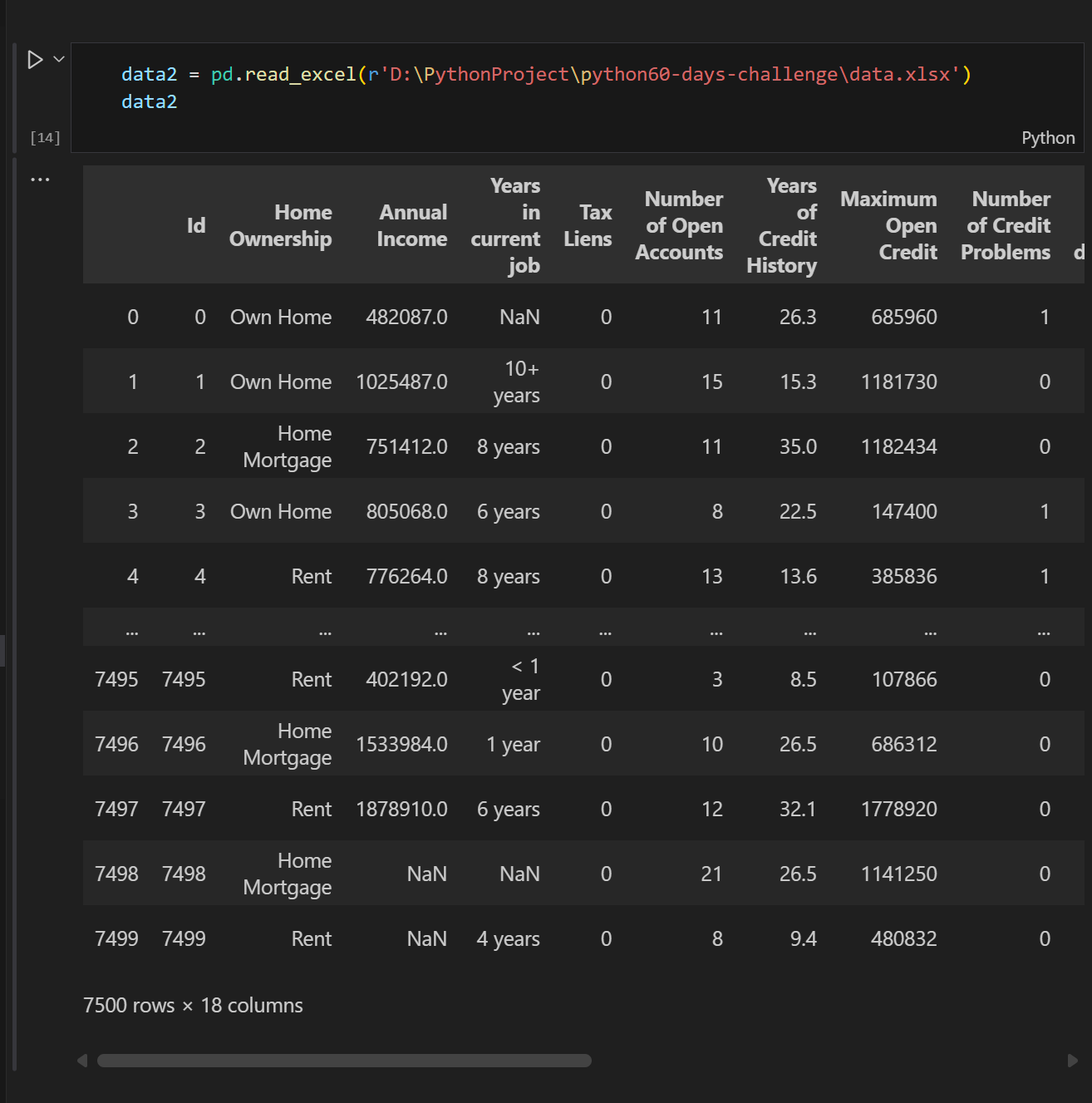Click the 'Maximum Open Credit' column header
1092x1103 pixels.
(x=888, y=226)
